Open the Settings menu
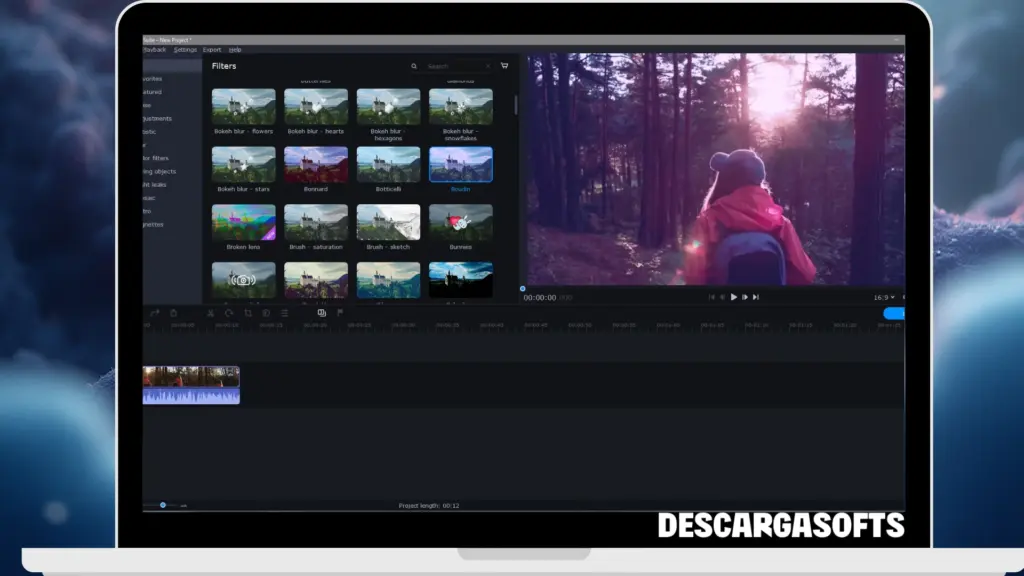 click(x=185, y=49)
